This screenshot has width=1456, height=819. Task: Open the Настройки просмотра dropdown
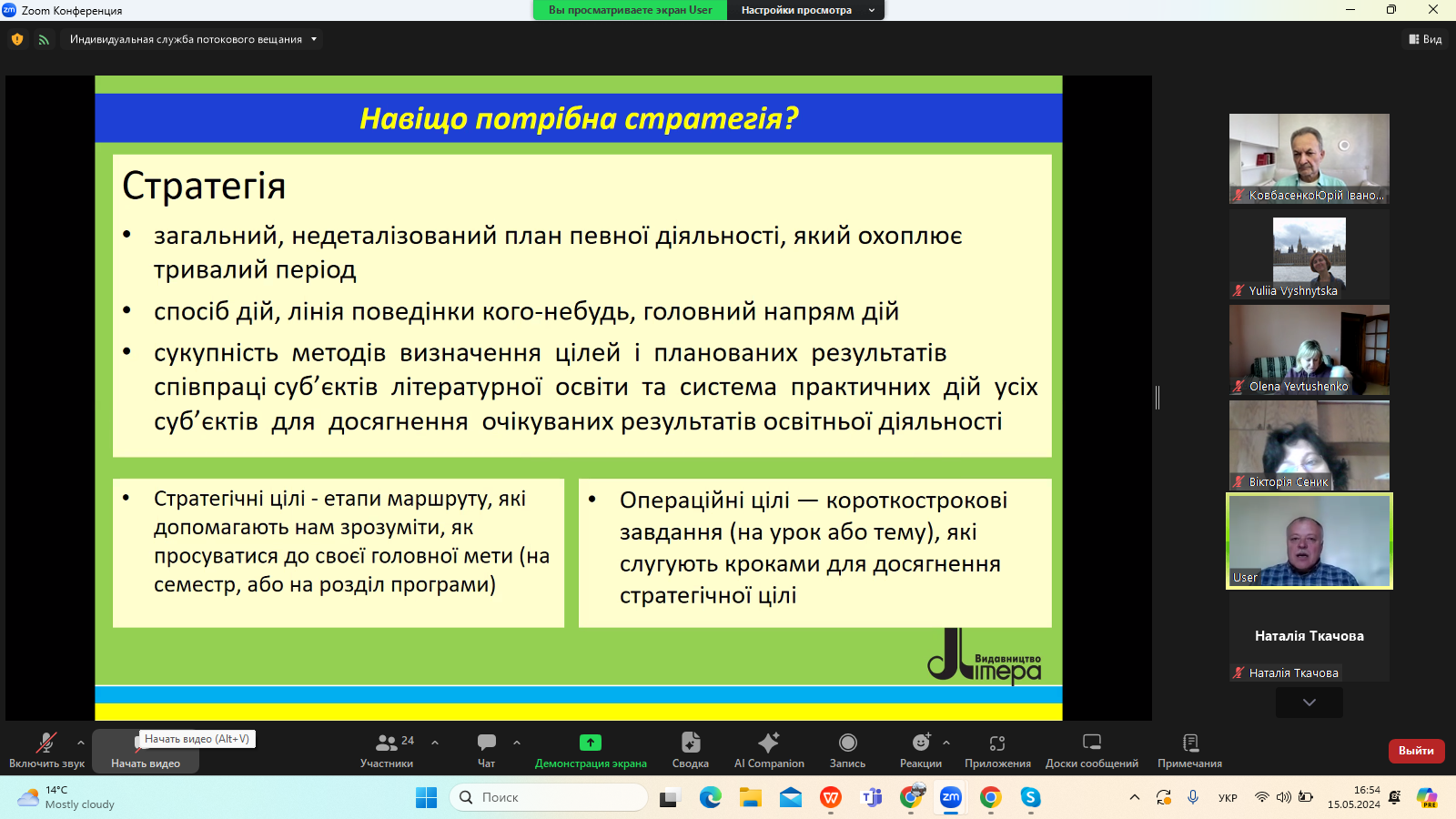pyautogui.click(x=805, y=10)
